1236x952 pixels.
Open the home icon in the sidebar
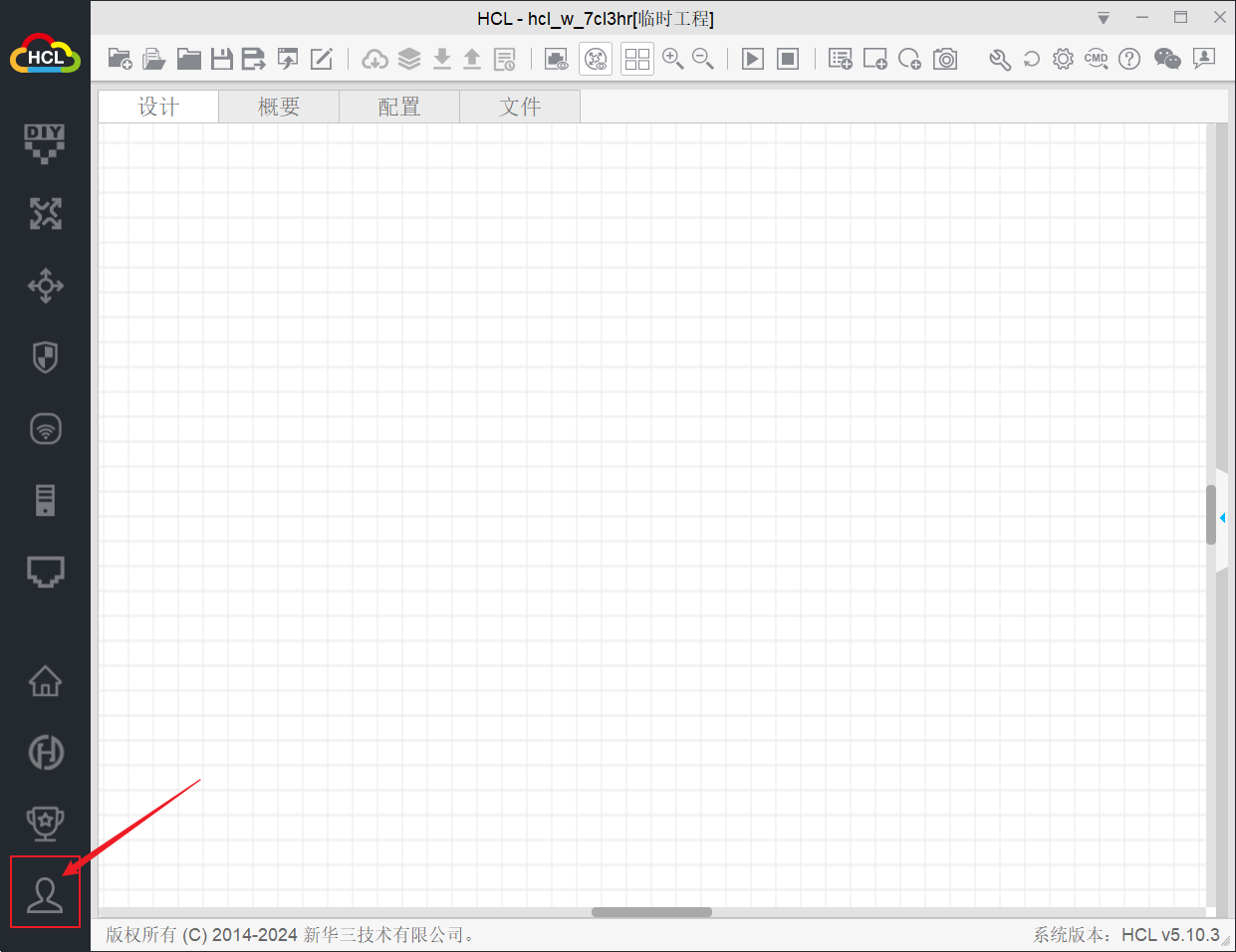[x=45, y=681]
